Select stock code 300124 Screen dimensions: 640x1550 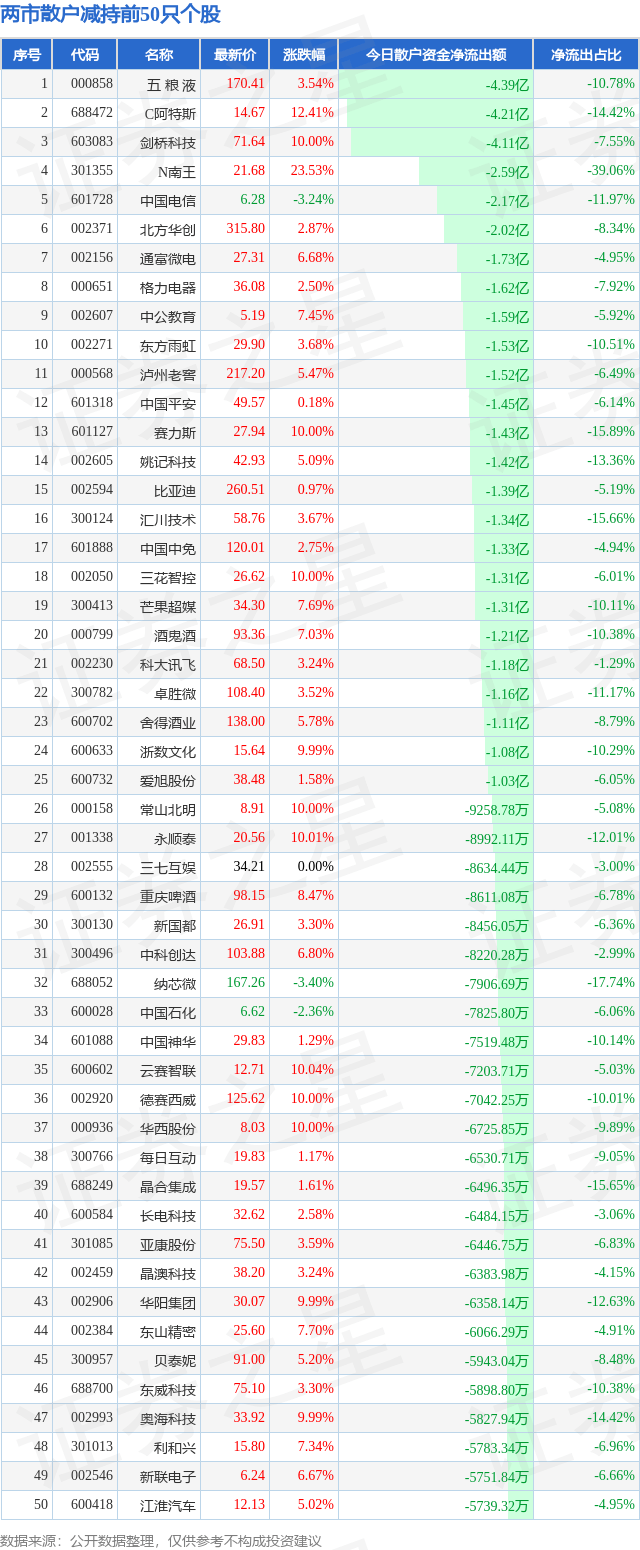pos(92,519)
